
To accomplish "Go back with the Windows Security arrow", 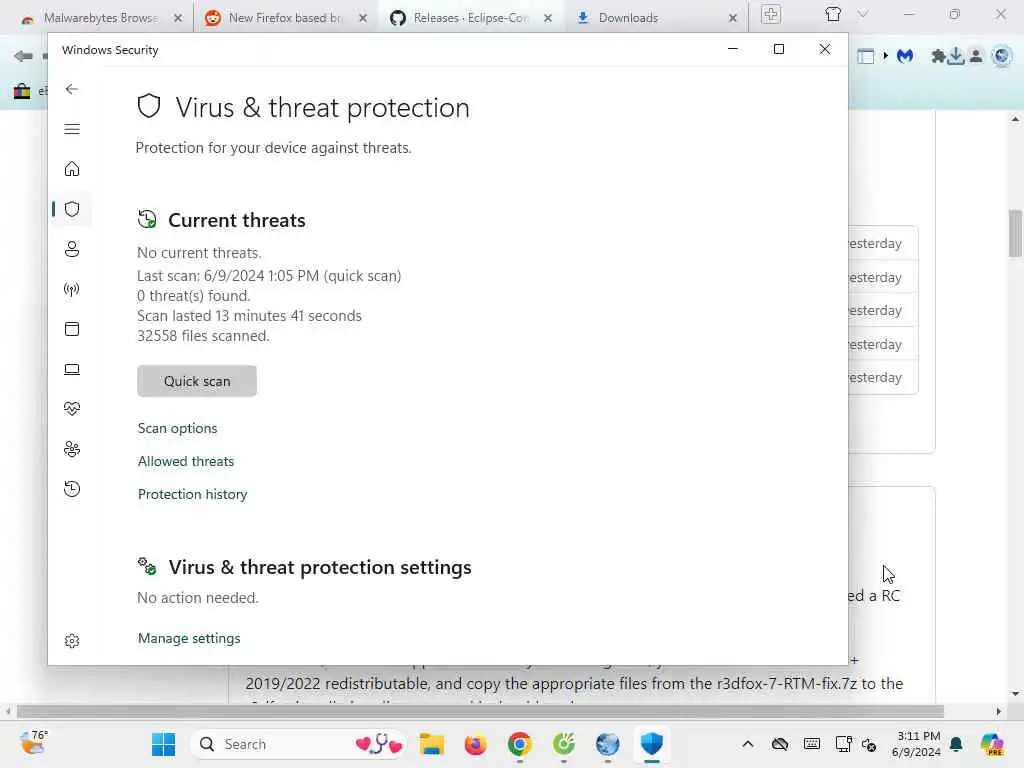I will pos(72,89).
